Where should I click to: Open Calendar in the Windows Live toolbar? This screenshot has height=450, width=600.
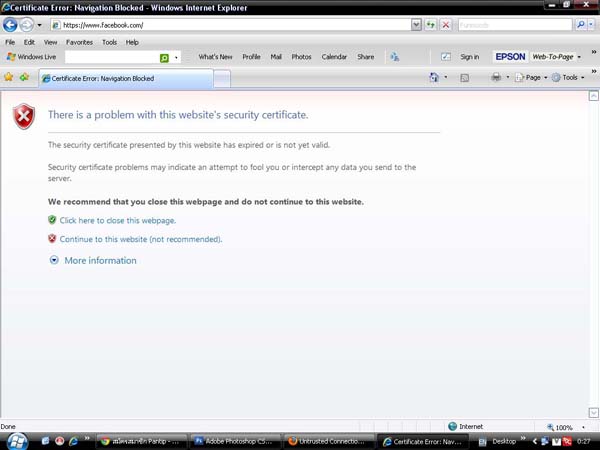click(334, 57)
